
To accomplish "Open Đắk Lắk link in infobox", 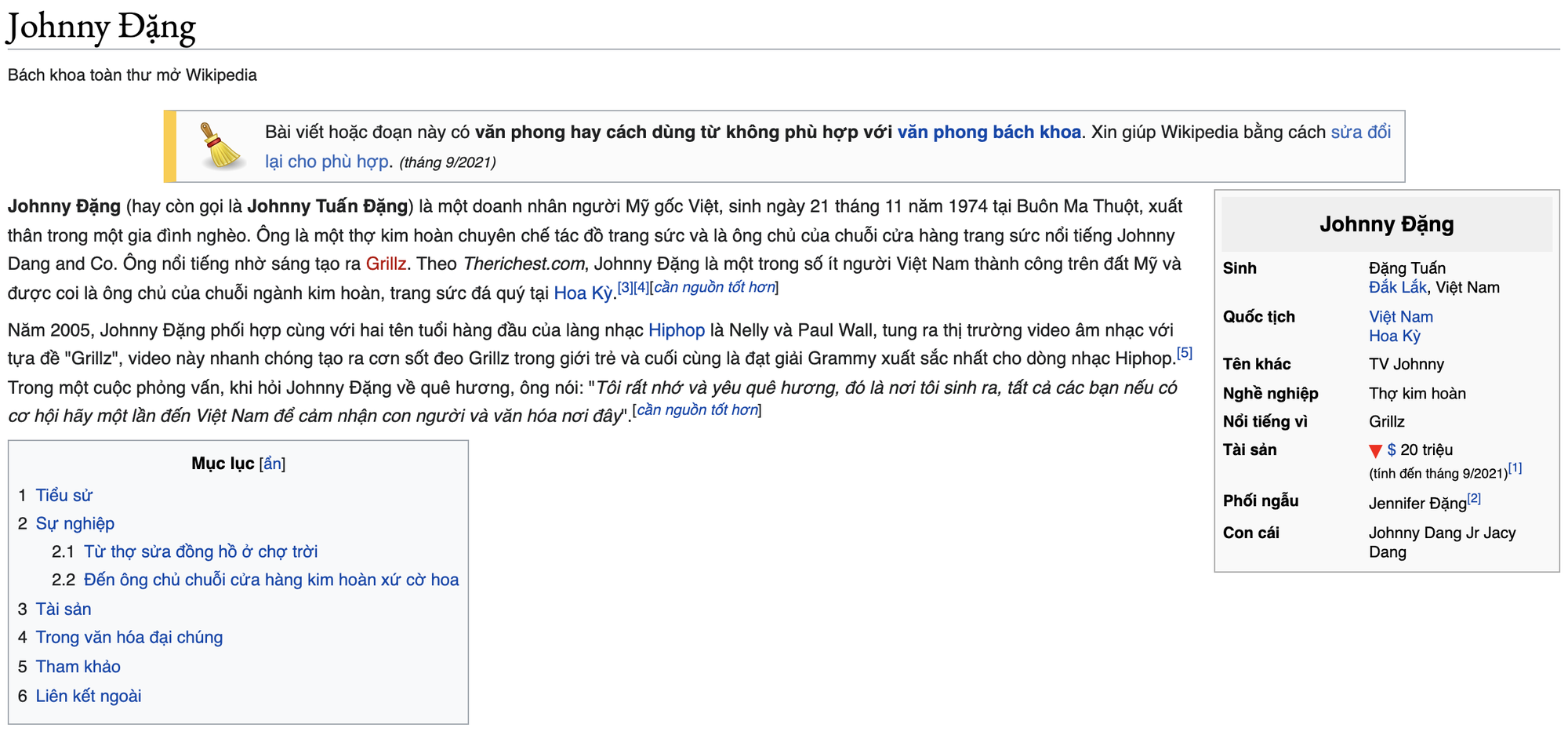I will point(1397,288).
